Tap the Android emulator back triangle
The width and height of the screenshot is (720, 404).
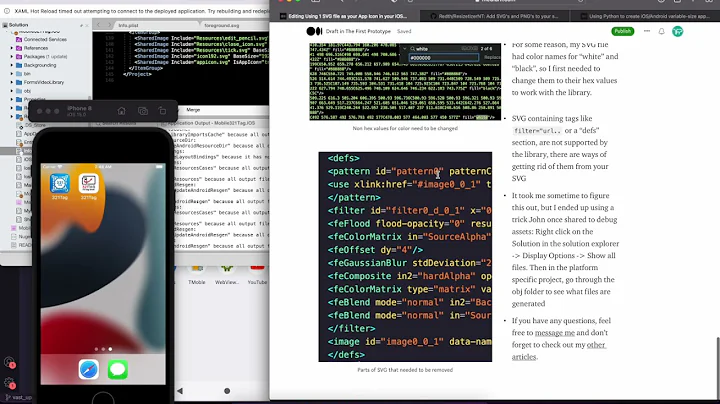180,391
